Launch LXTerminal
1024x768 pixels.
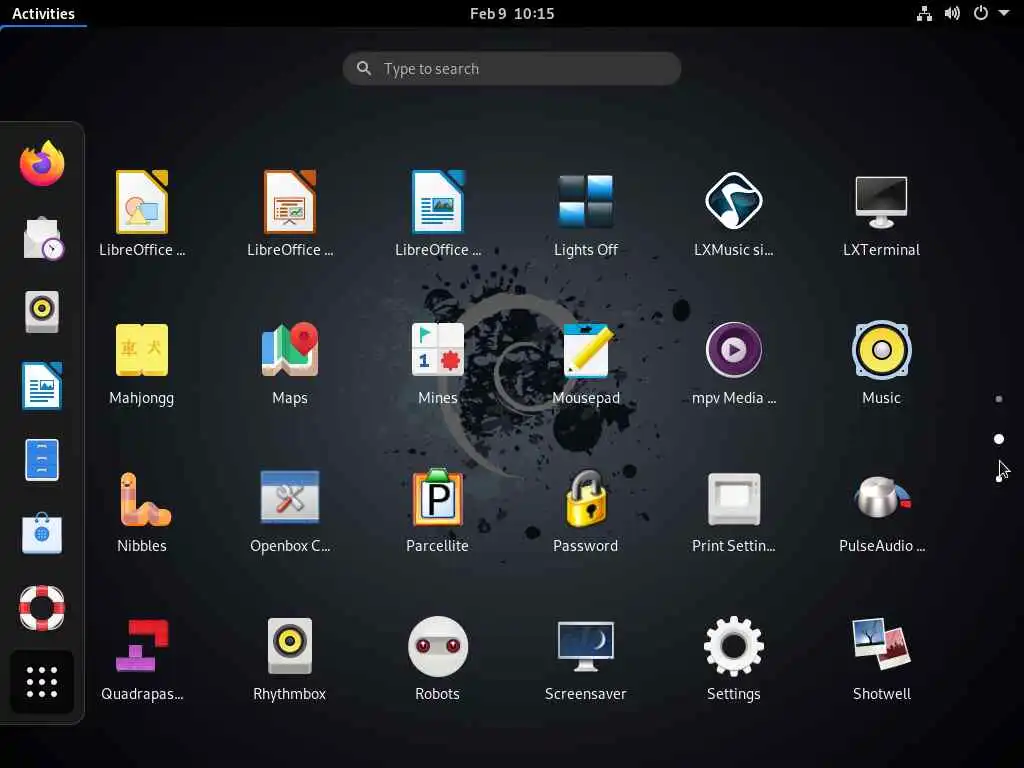881,201
